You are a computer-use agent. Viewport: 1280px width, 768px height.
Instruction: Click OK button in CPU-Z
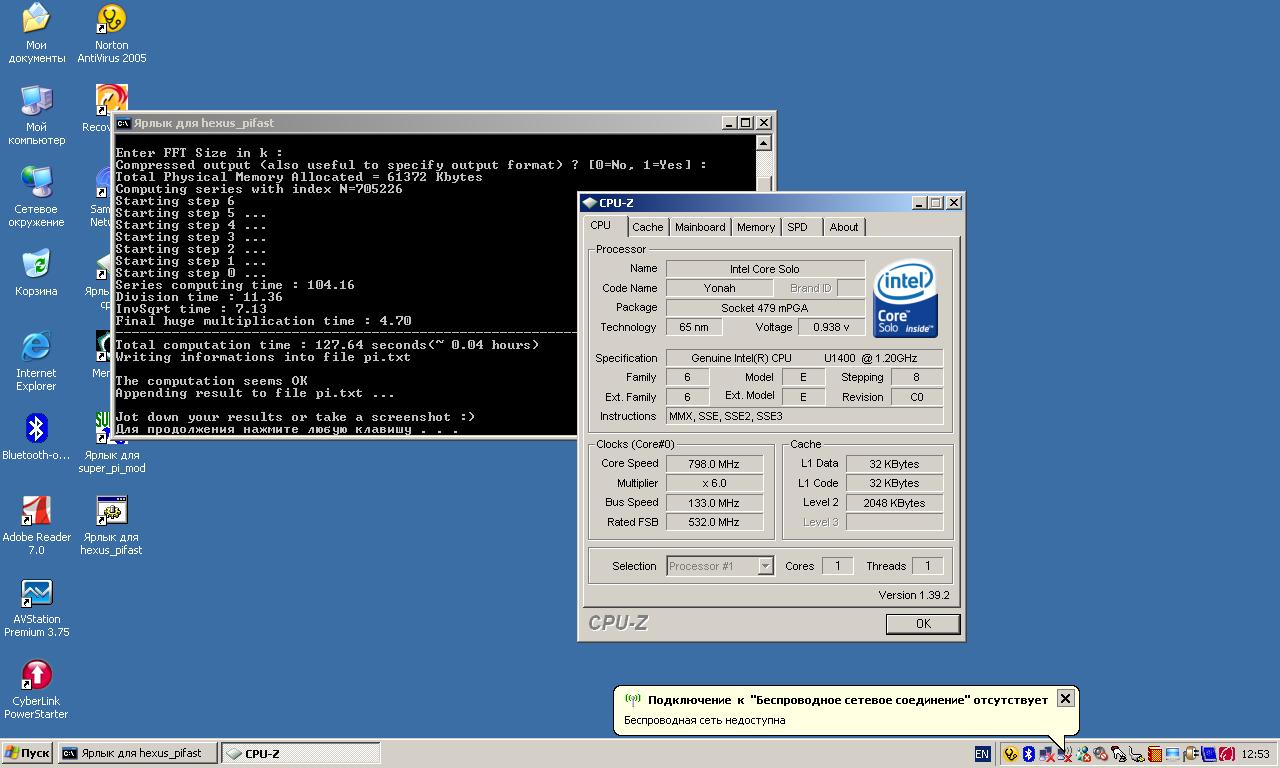click(923, 623)
